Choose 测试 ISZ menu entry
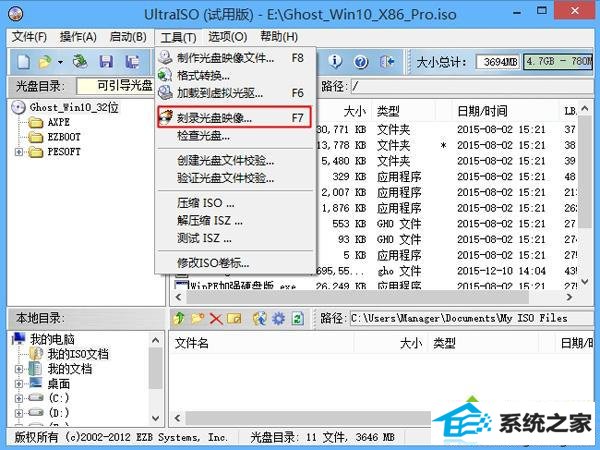 pos(235,238)
